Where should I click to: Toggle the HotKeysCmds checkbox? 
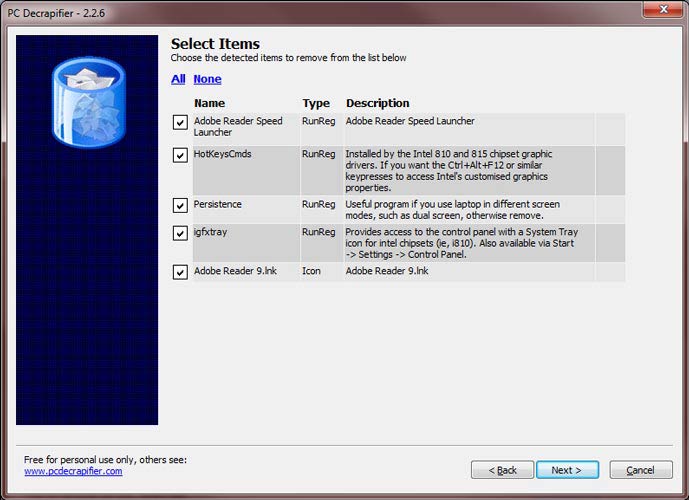(180, 155)
